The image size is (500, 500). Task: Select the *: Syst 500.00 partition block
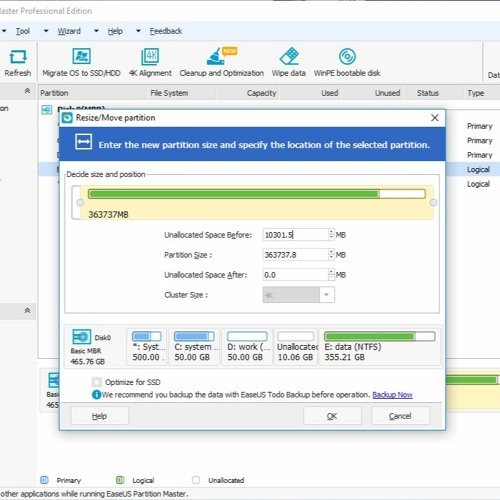(146, 347)
